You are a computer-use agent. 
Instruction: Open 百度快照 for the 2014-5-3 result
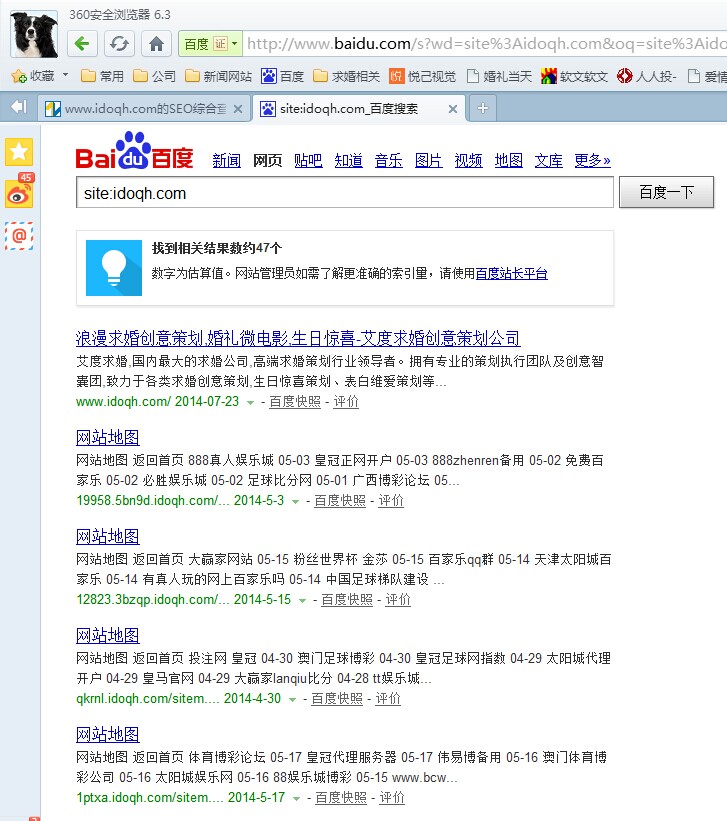(x=340, y=501)
